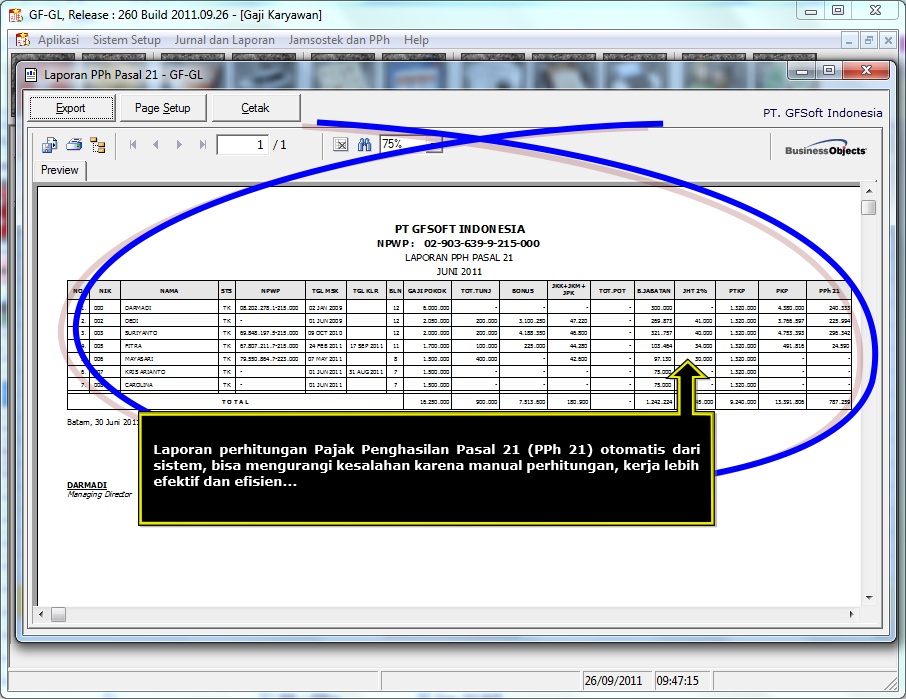Click the DARMADI signature name
Viewport: 906px width, 699px height.
coord(87,485)
